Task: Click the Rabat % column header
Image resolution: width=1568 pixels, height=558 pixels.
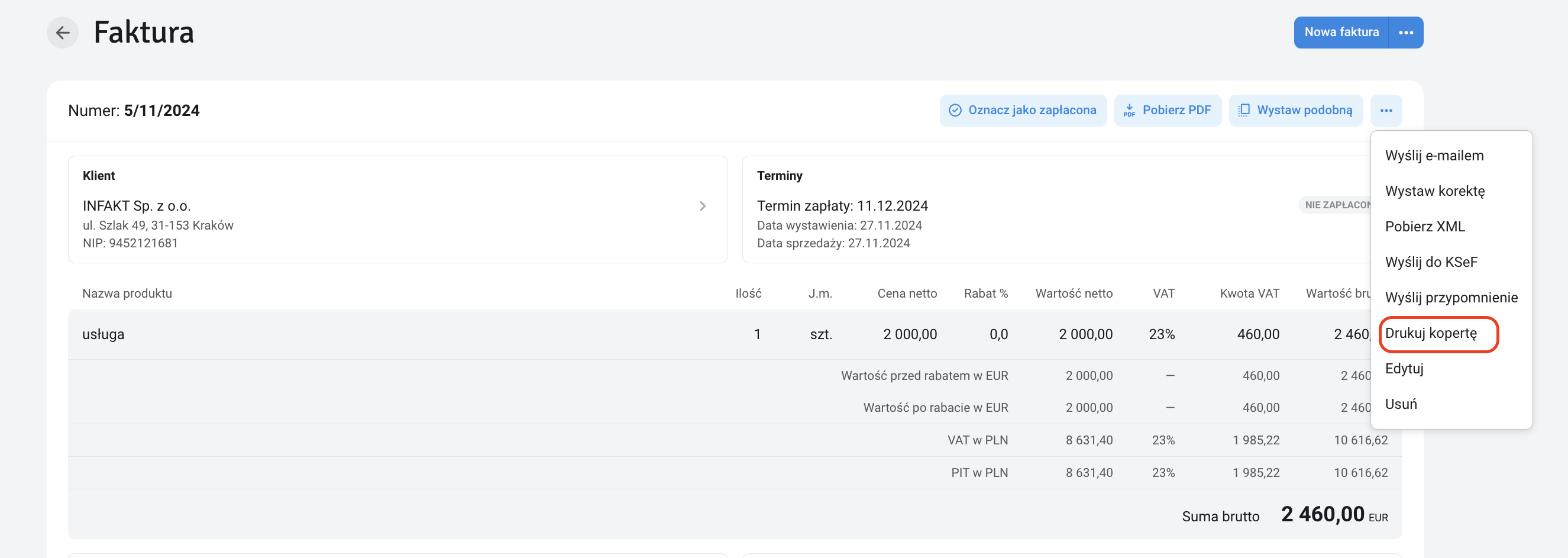Action: (985, 293)
